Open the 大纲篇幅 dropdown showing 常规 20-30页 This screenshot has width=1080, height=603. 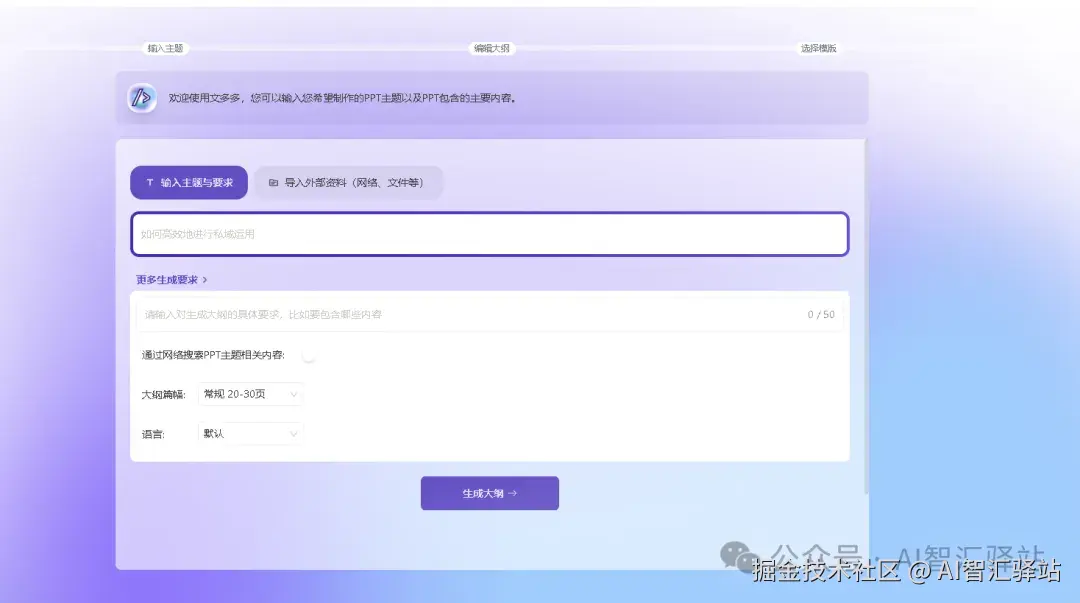pos(248,394)
